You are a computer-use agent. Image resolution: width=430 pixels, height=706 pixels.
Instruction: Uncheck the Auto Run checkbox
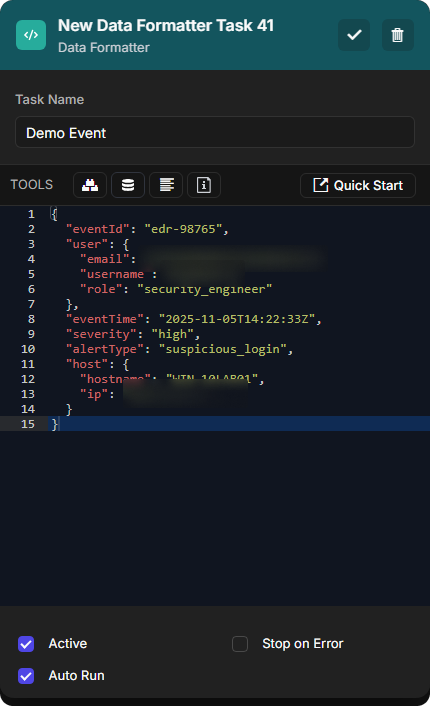click(26, 676)
